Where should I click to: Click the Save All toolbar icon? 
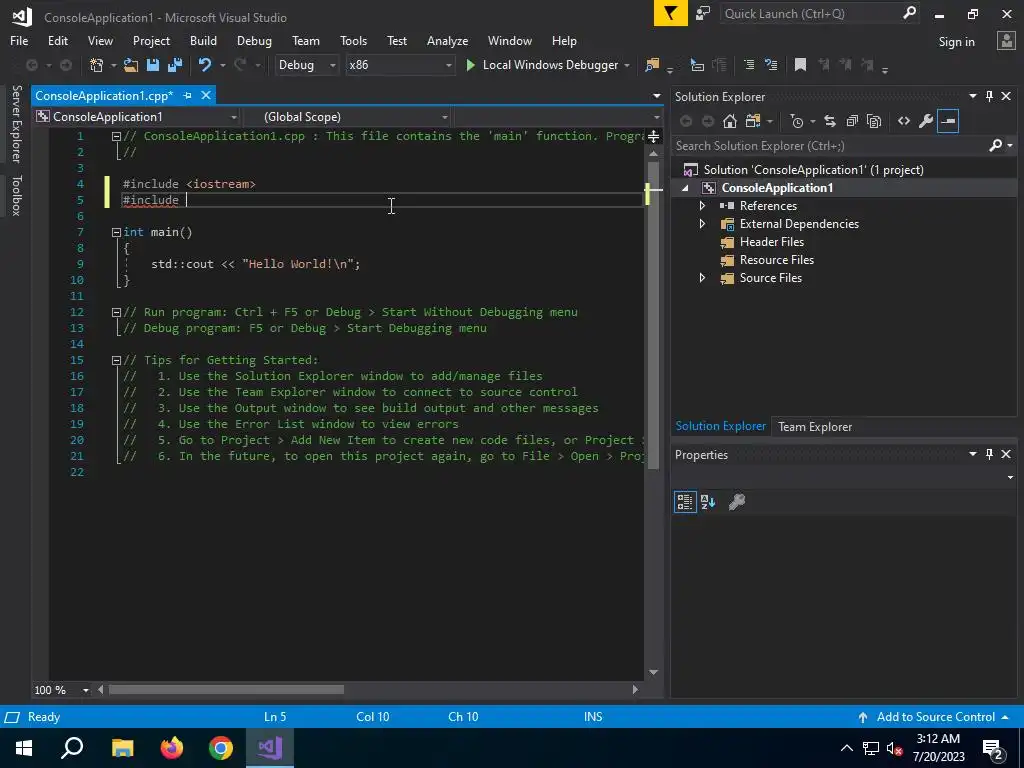pos(175,65)
